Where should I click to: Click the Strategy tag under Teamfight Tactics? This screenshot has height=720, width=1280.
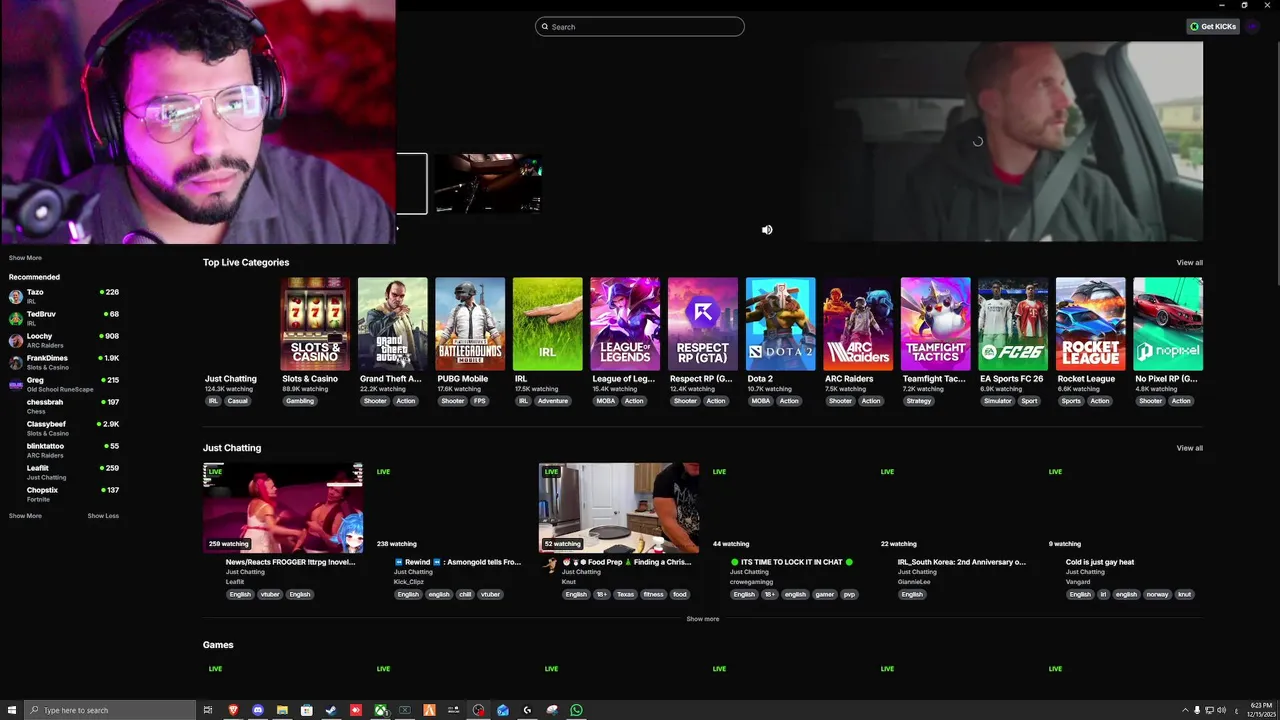pos(919,401)
